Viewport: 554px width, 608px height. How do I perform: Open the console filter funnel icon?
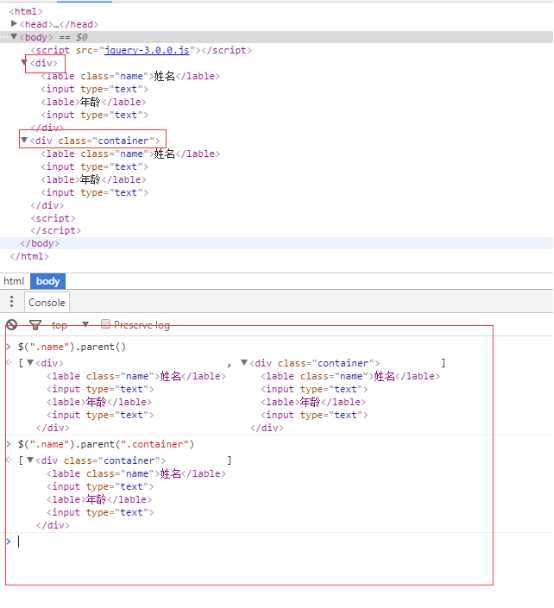(x=35, y=325)
